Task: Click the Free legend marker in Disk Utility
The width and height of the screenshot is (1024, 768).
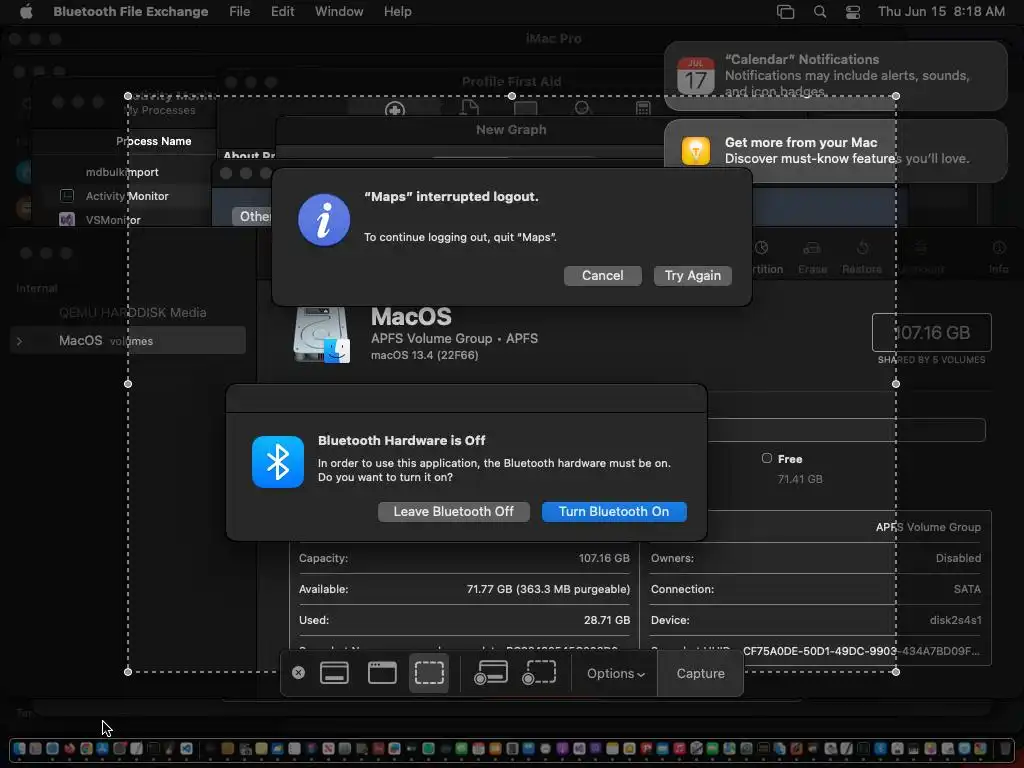Action: (x=767, y=458)
